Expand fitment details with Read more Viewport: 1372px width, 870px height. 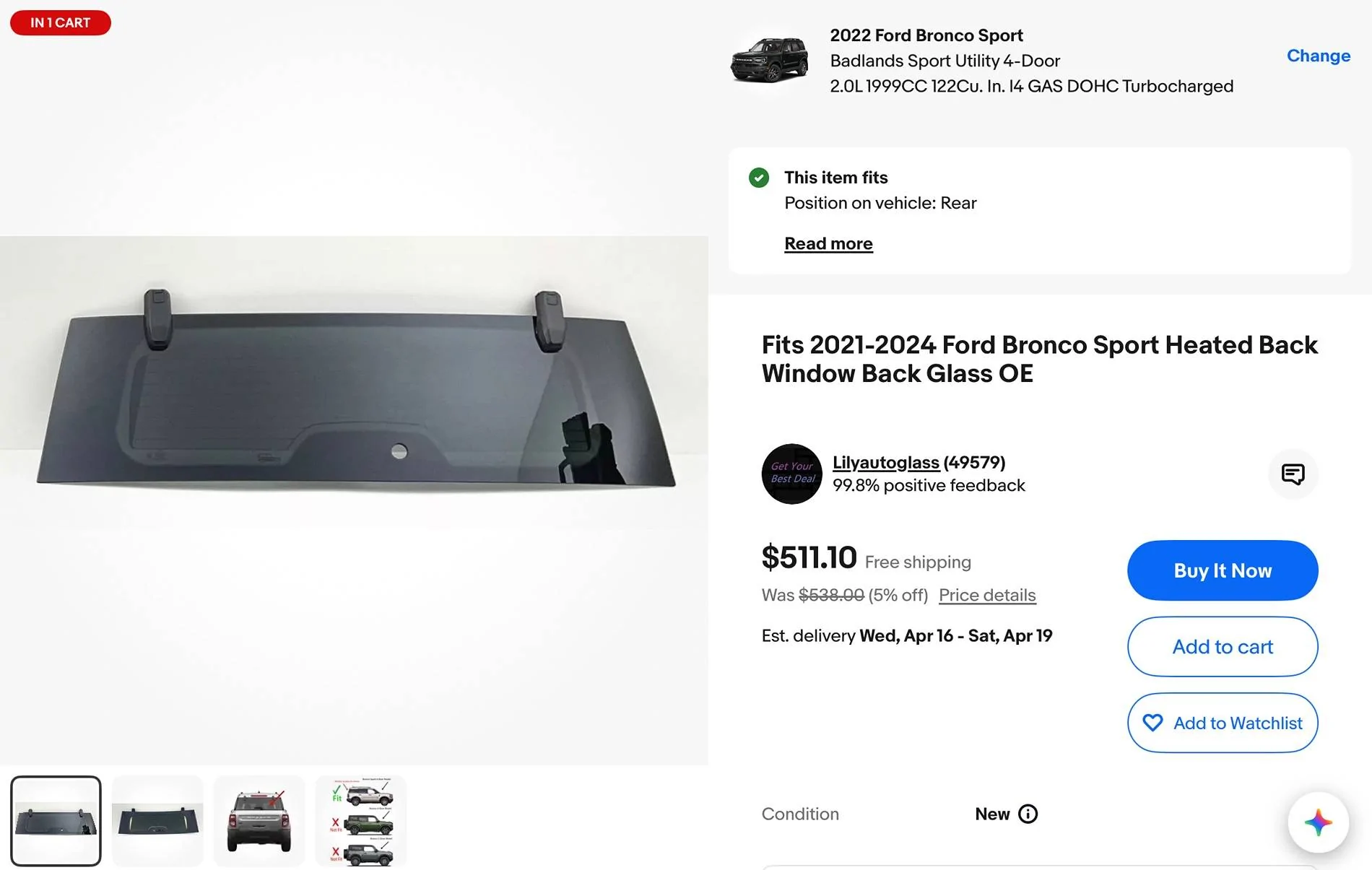coord(828,244)
